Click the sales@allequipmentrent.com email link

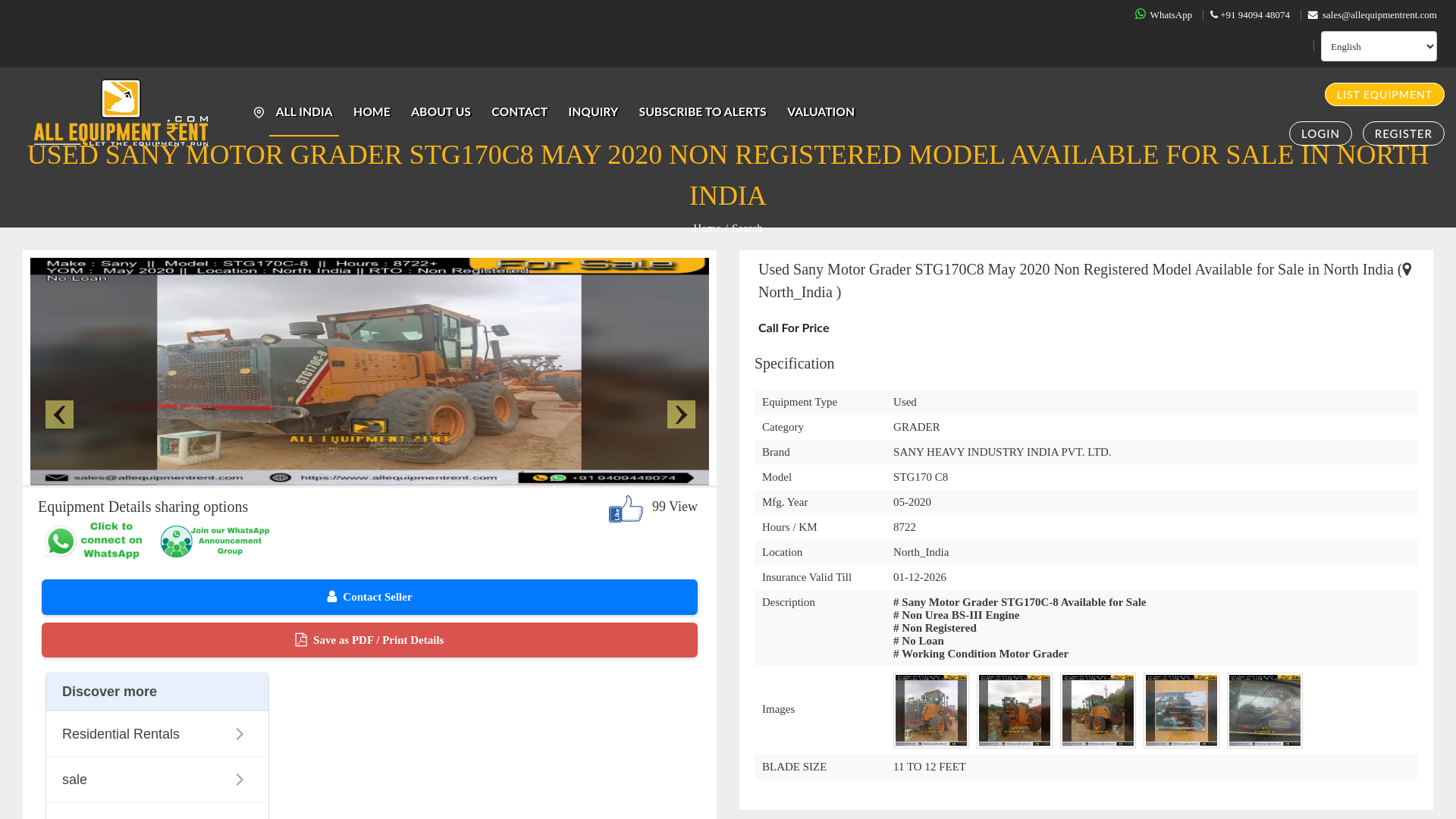point(1379,15)
